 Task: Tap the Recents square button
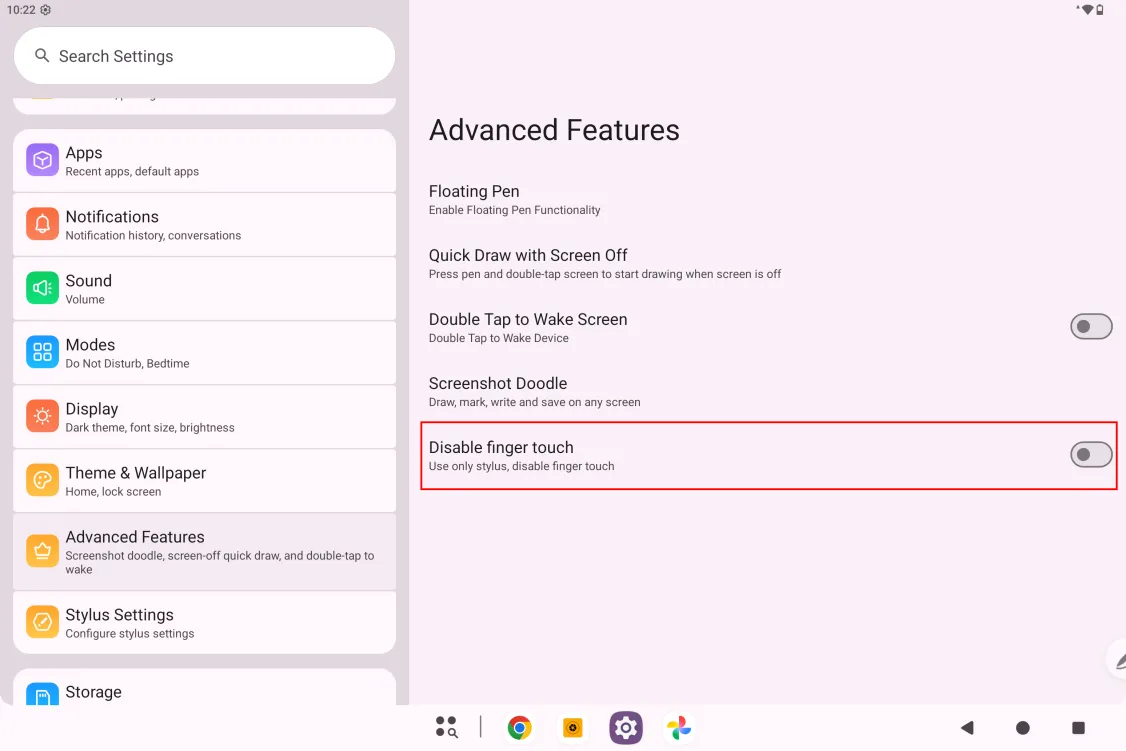click(1078, 727)
